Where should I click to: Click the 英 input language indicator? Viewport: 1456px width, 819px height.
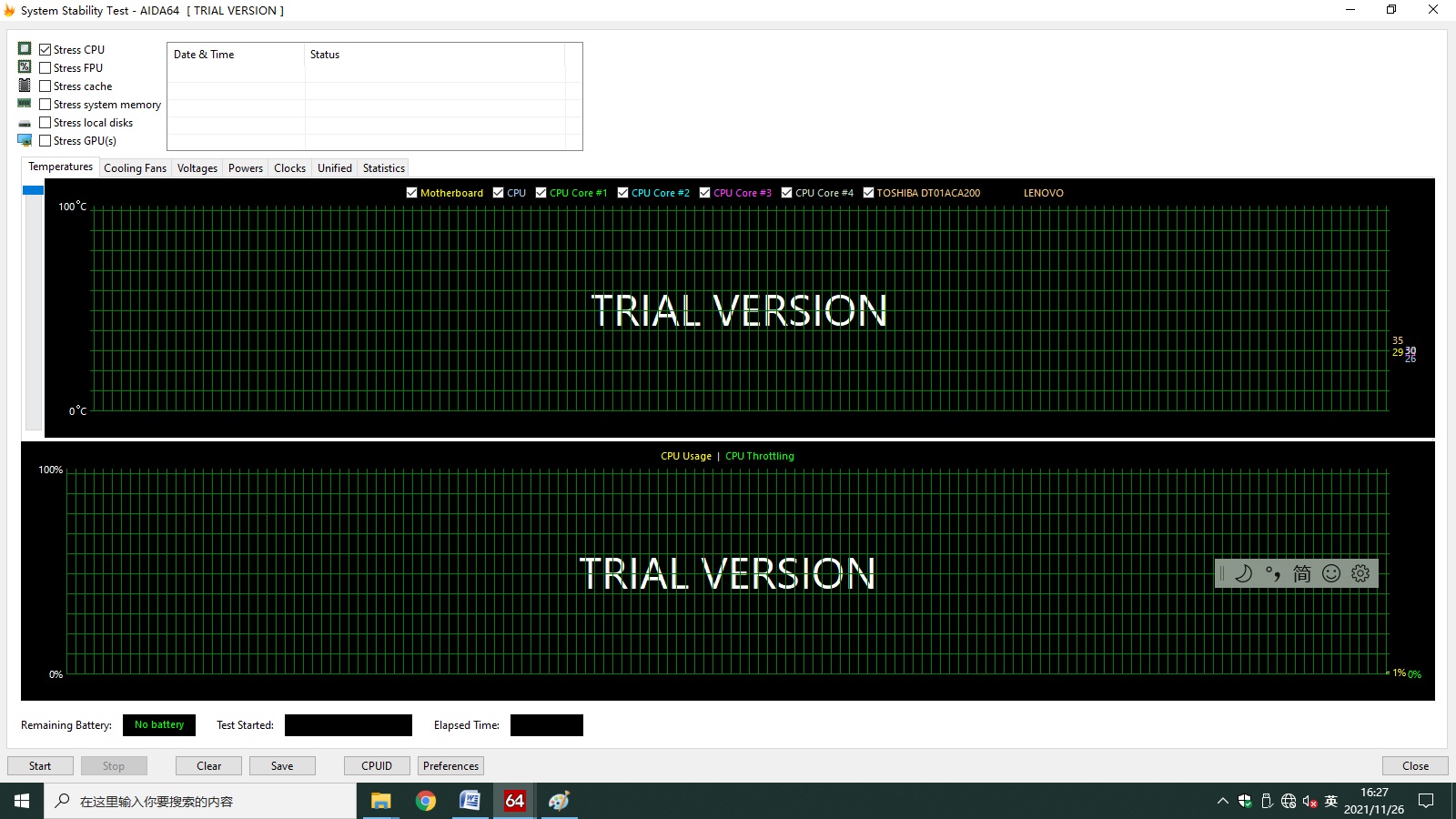[1331, 801]
